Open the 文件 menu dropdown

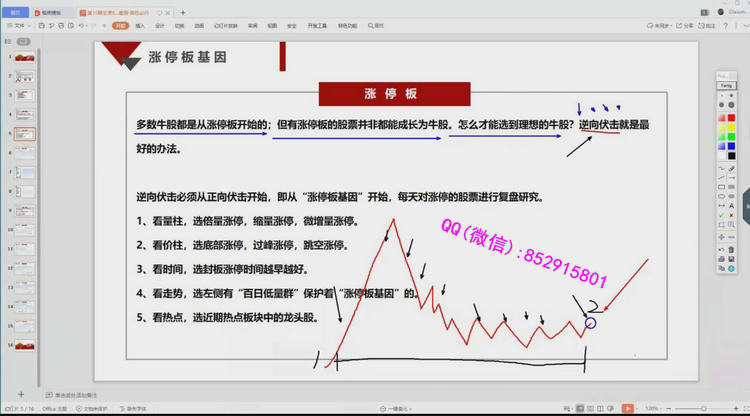point(21,25)
